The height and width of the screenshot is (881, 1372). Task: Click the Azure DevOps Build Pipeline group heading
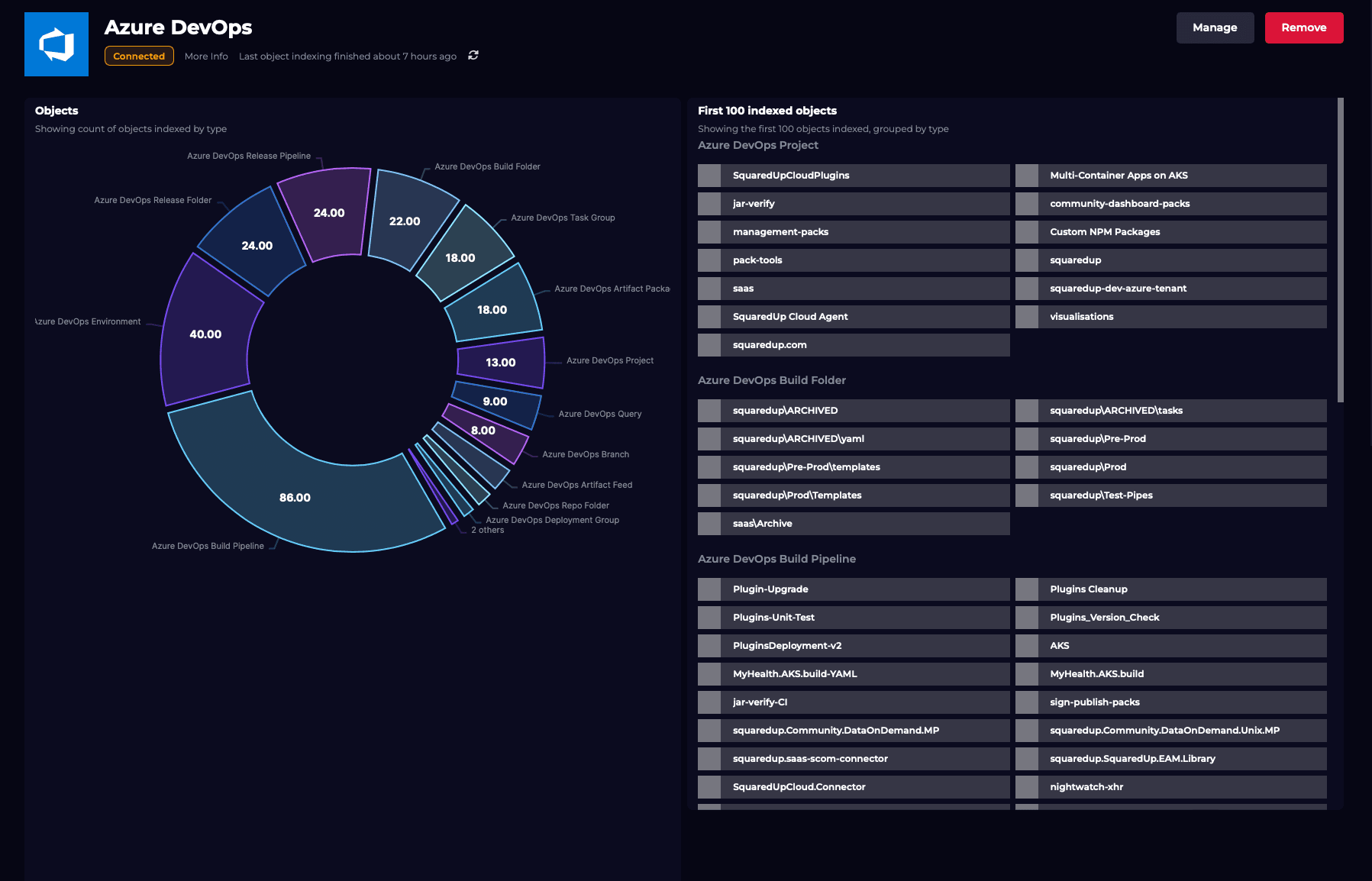(776, 559)
